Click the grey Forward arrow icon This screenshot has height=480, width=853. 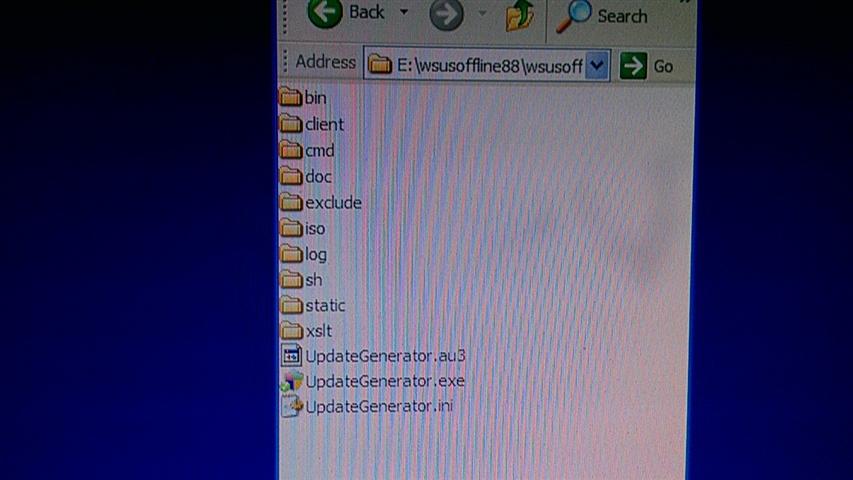coord(446,15)
